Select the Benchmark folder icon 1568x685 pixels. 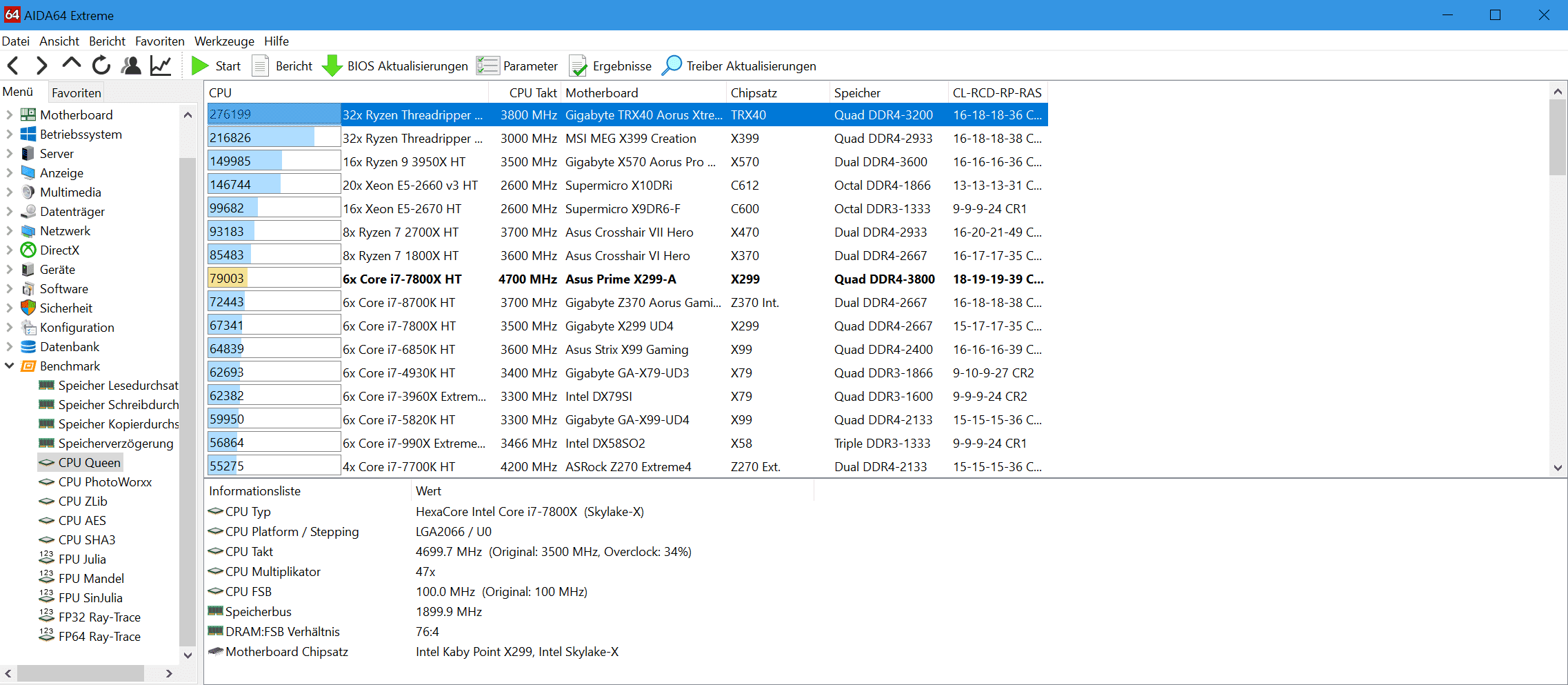(28, 366)
